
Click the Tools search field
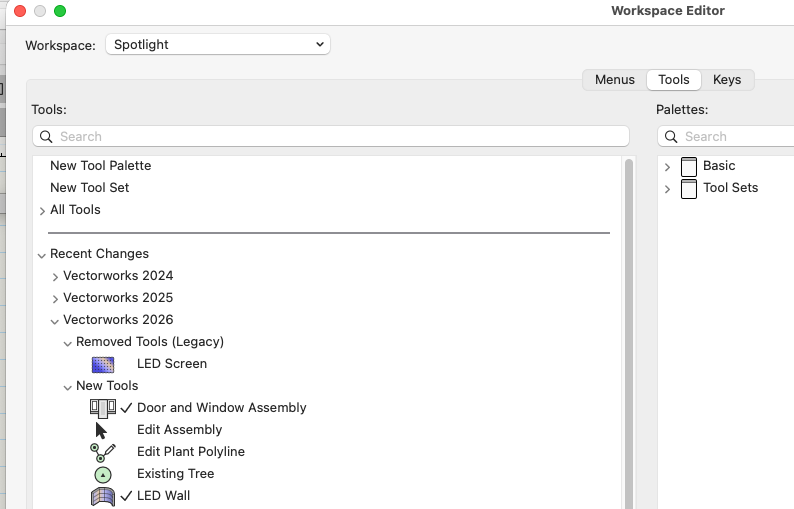point(330,136)
